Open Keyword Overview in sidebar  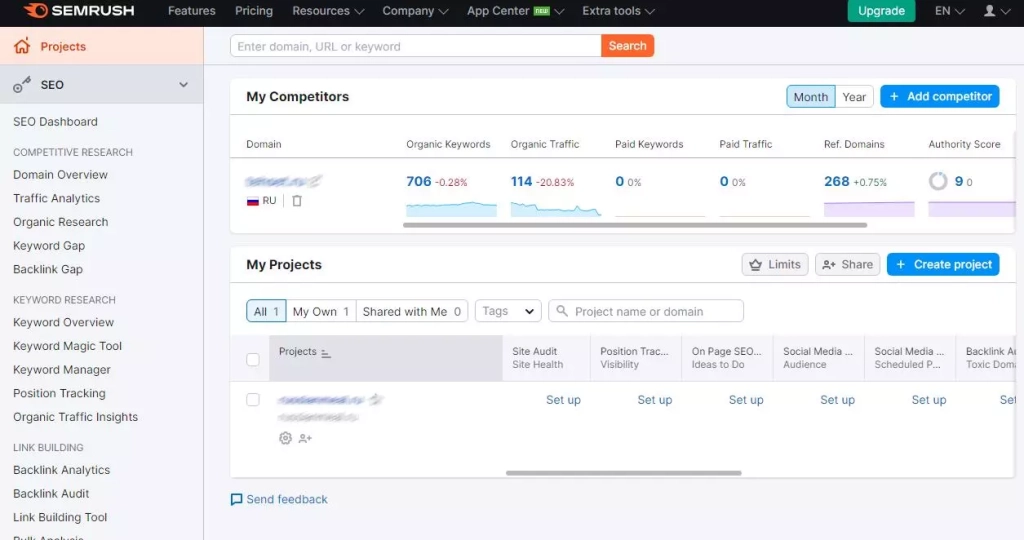click(63, 322)
